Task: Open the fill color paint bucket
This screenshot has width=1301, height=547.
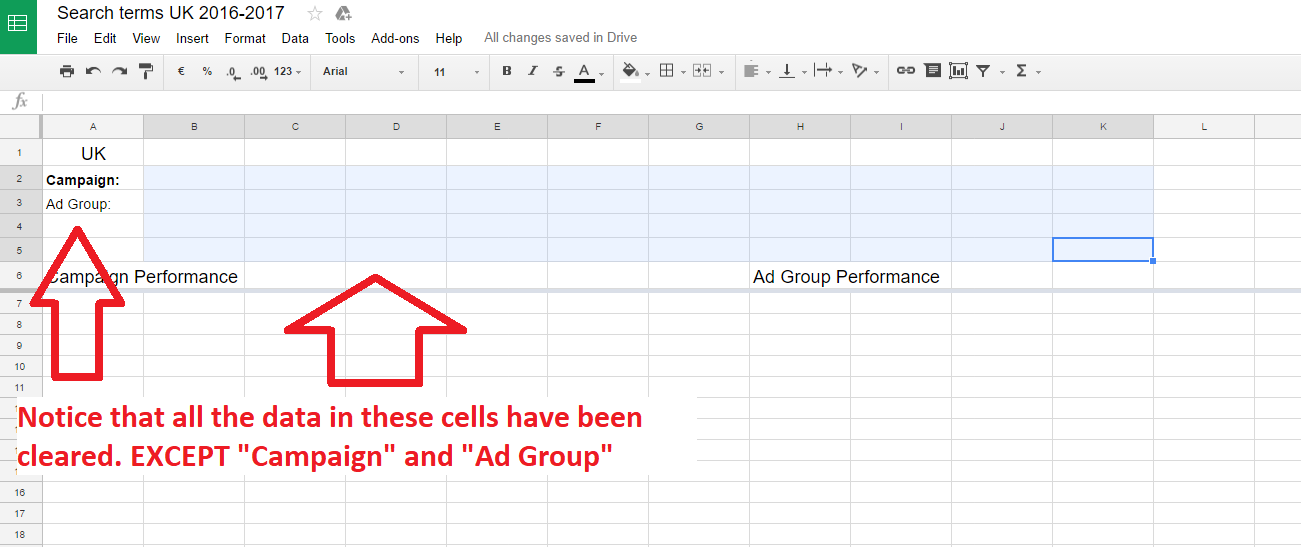Action: 630,71
